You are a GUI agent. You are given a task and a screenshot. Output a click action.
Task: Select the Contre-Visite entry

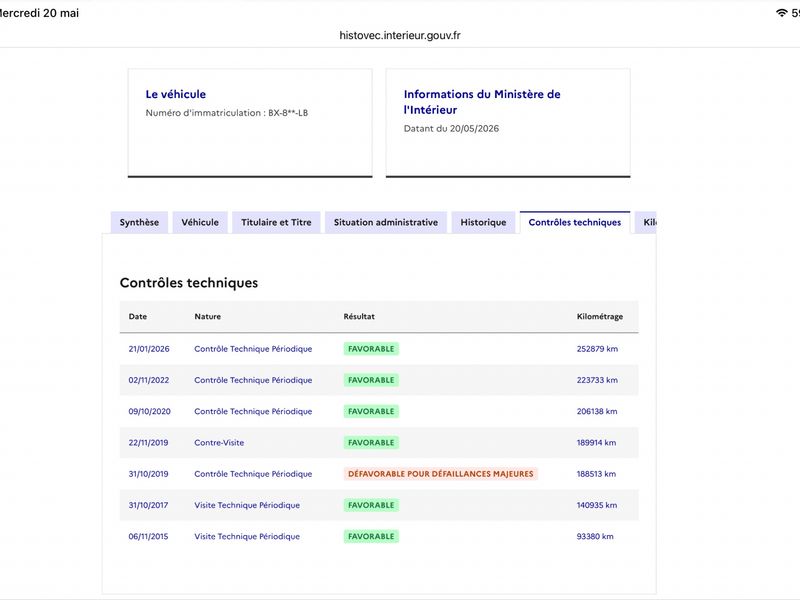pyautogui.click(x=219, y=443)
